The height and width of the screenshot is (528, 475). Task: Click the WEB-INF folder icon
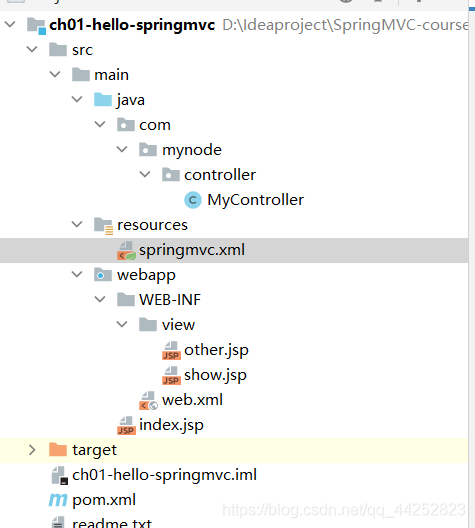coord(126,299)
